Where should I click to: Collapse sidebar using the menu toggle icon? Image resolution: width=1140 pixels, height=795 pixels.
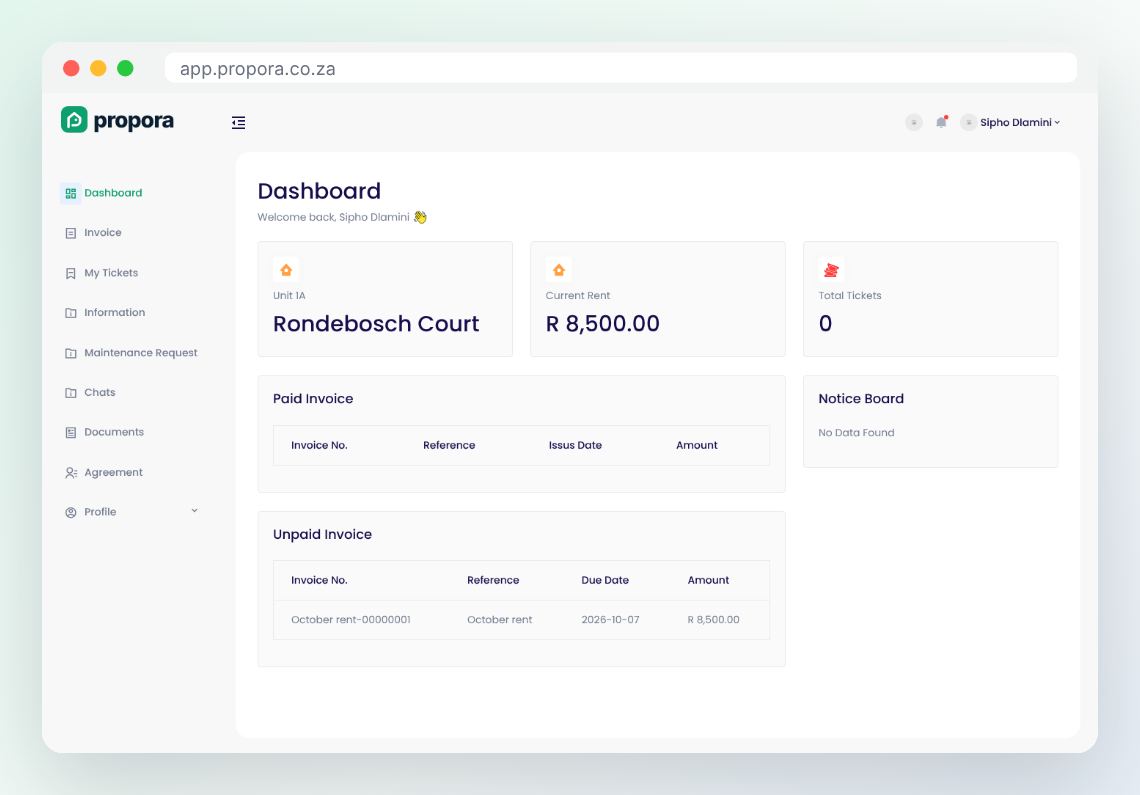click(238, 122)
